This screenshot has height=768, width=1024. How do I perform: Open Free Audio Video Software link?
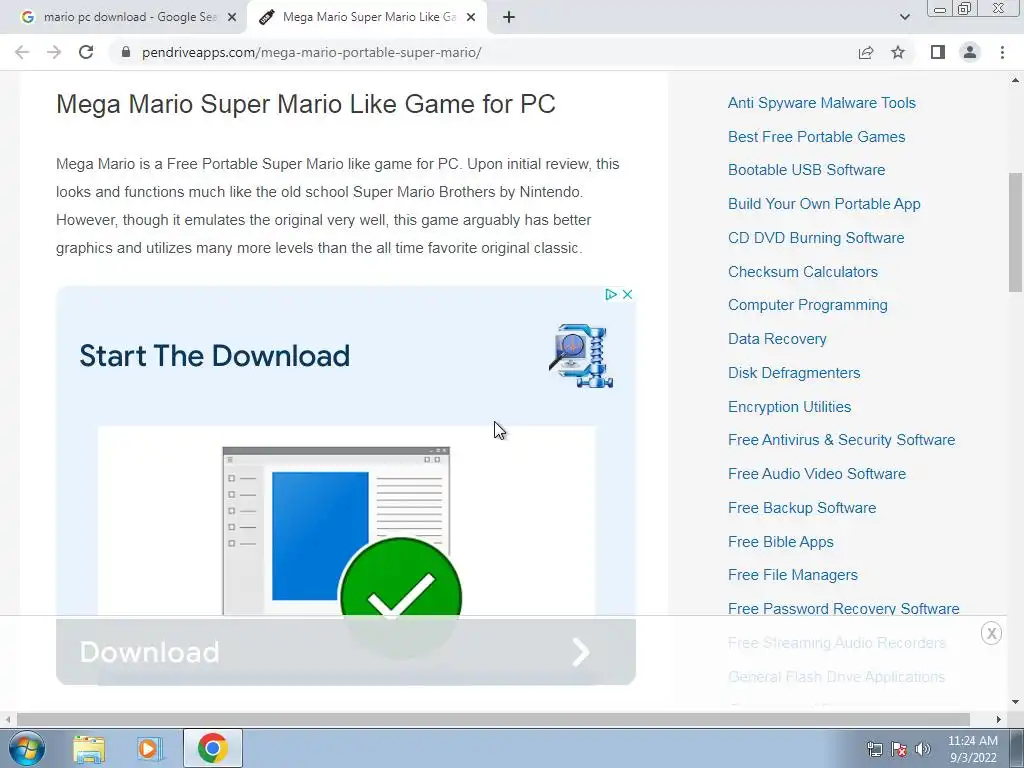[x=817, y=473]
